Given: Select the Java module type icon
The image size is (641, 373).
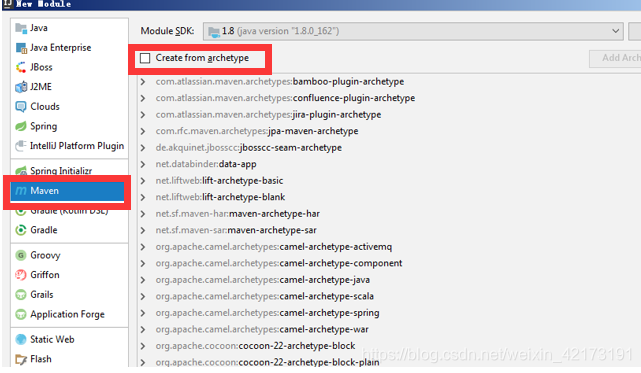Looking at the screenshot, I should click(21, 28).
